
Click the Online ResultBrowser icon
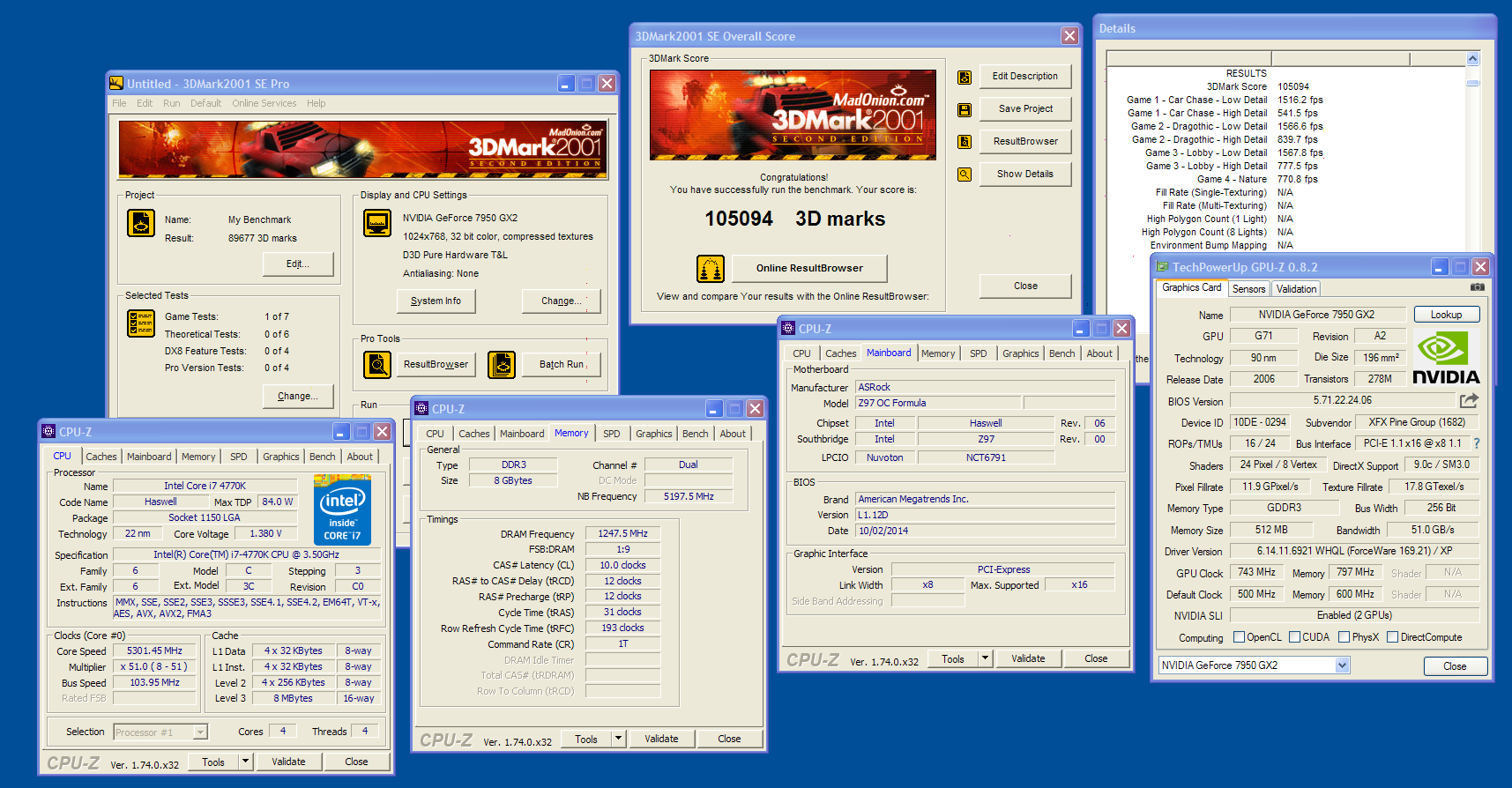(x=711, y=268)
